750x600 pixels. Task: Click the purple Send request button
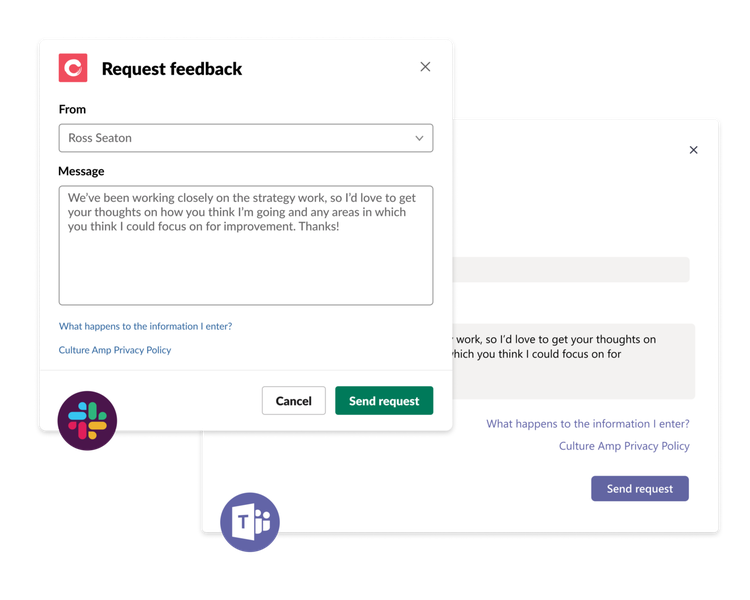640,489
